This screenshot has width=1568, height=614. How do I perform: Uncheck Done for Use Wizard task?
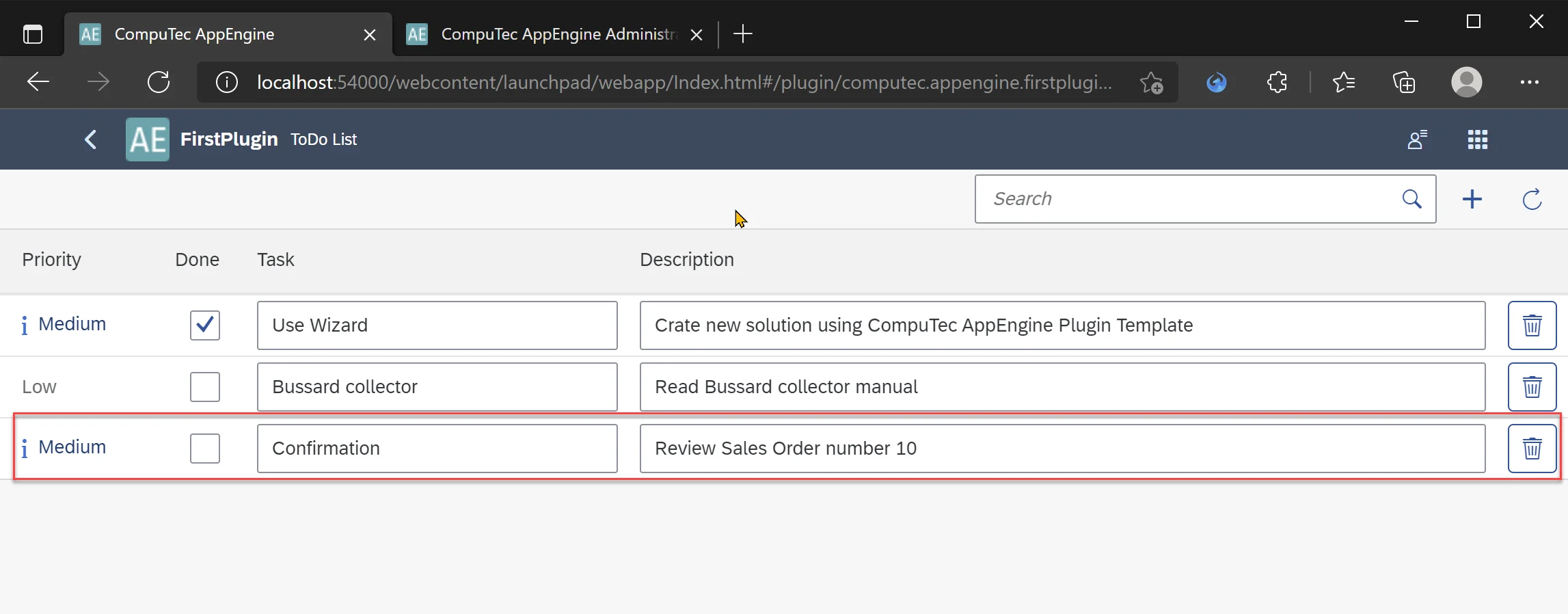click(x=205, y=325)
